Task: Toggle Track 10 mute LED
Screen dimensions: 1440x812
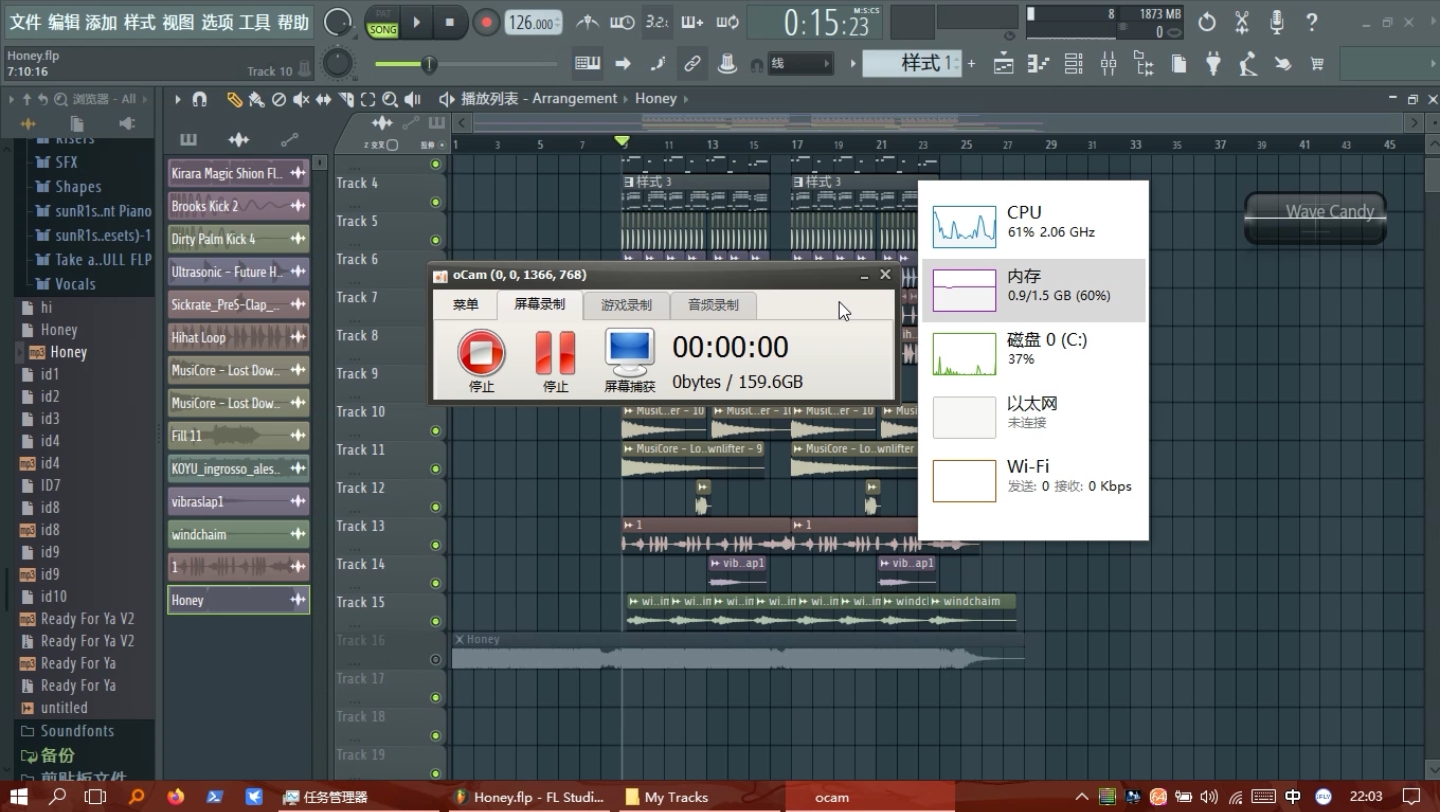Action: click(x=435, y=431)
